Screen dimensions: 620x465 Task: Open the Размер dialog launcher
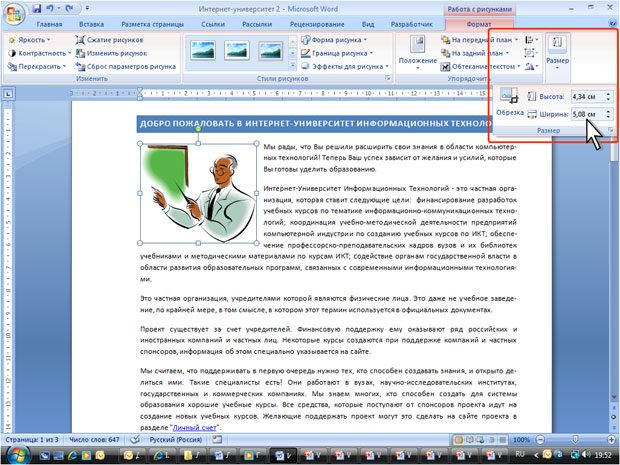tap(611, 130)
